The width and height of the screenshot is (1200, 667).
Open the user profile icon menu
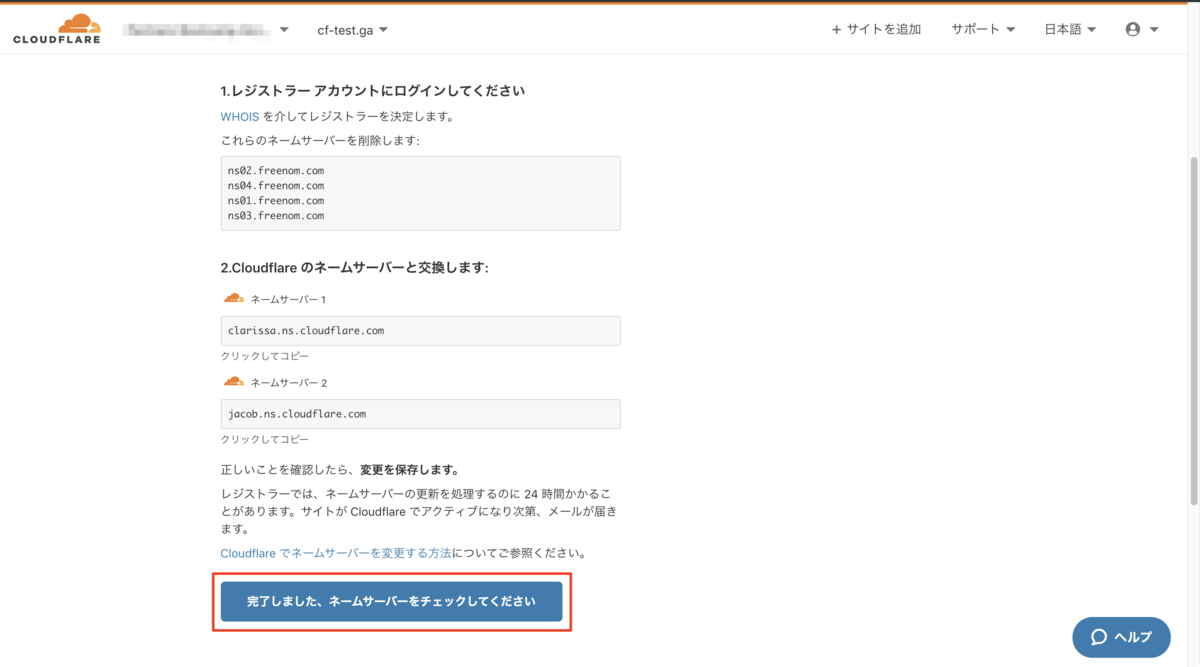(x=1141, y=30)
